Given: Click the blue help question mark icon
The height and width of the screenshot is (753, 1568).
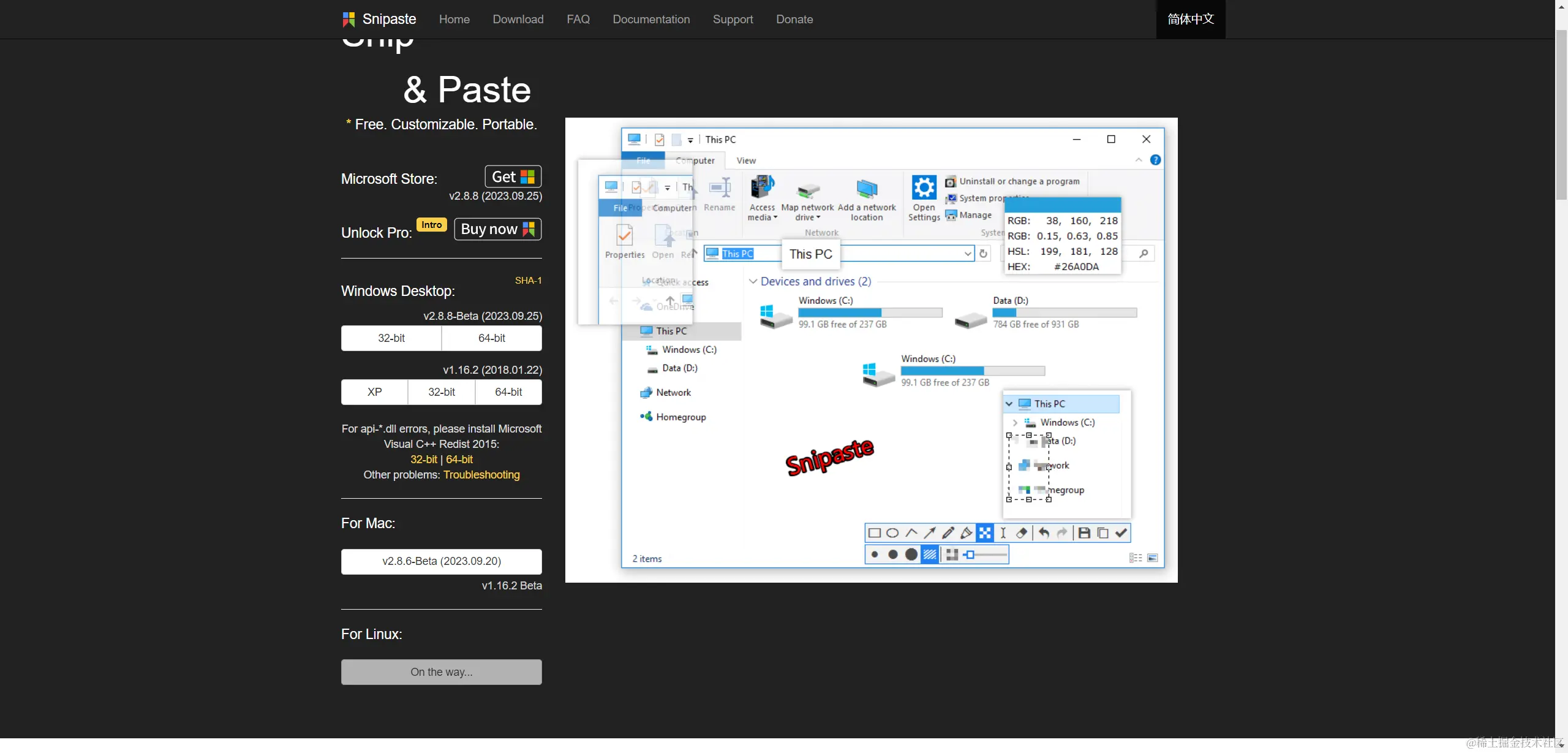Looking at the screenshot, I should (x=1155, y=160).
